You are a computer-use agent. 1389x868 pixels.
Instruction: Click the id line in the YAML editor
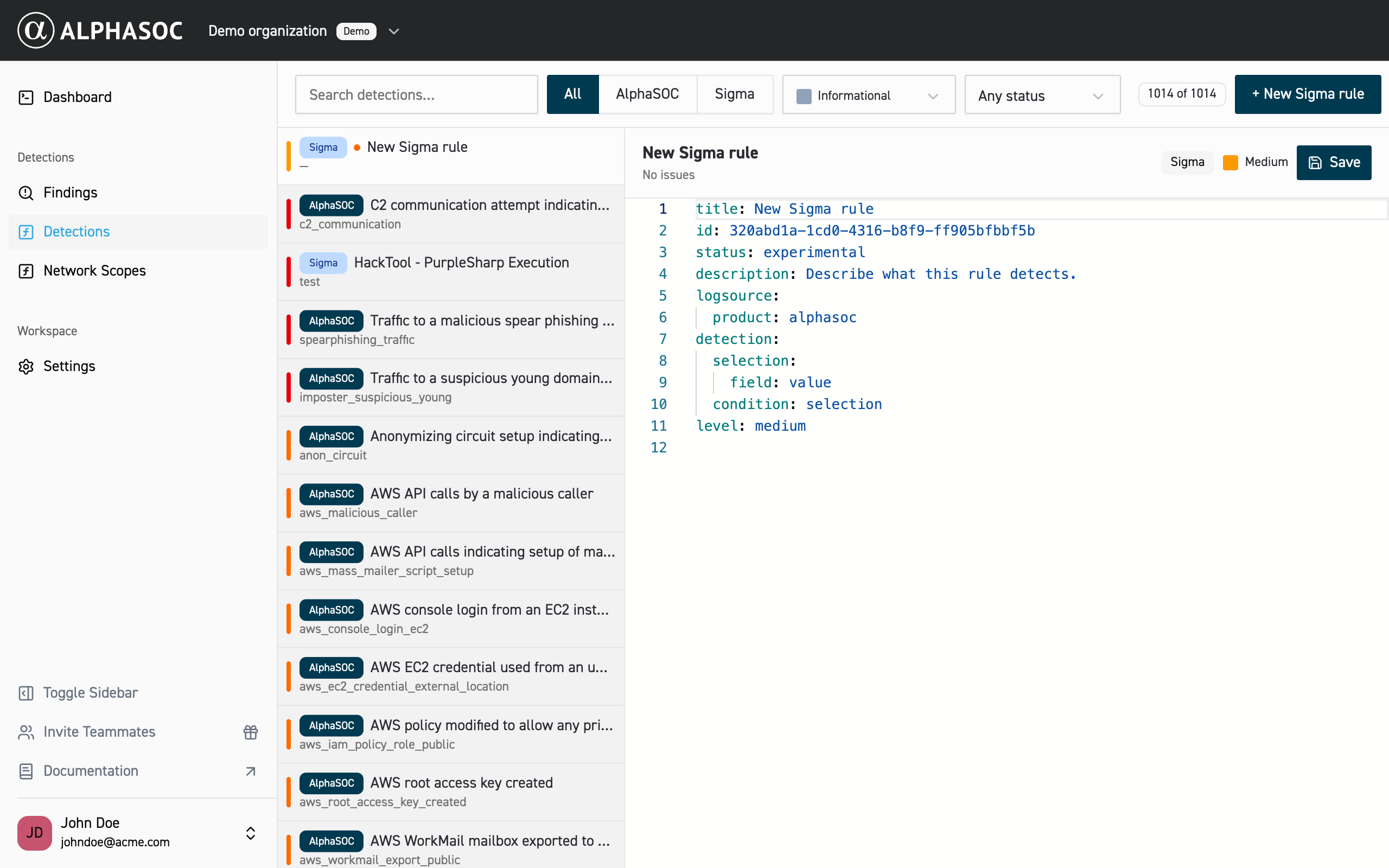pyautogui.click(x=865, y=231)
